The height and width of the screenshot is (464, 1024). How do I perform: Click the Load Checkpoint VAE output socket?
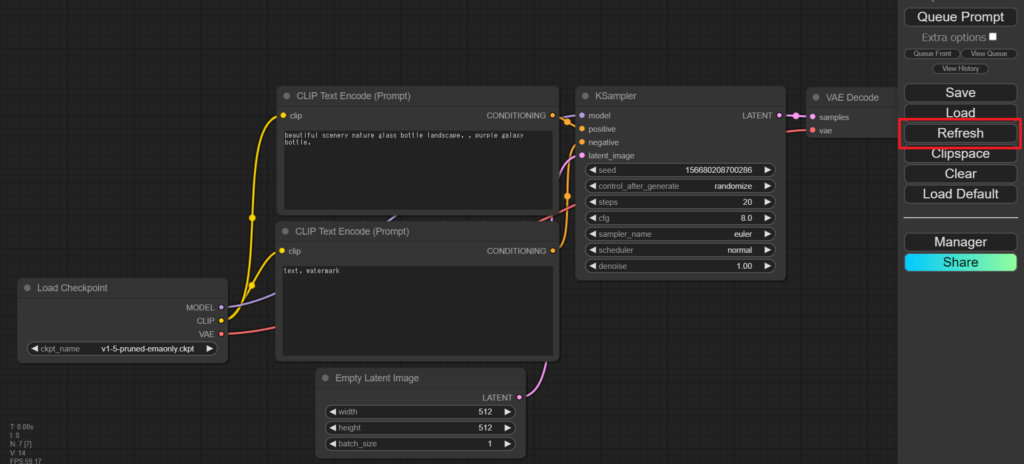click(221, 333)
